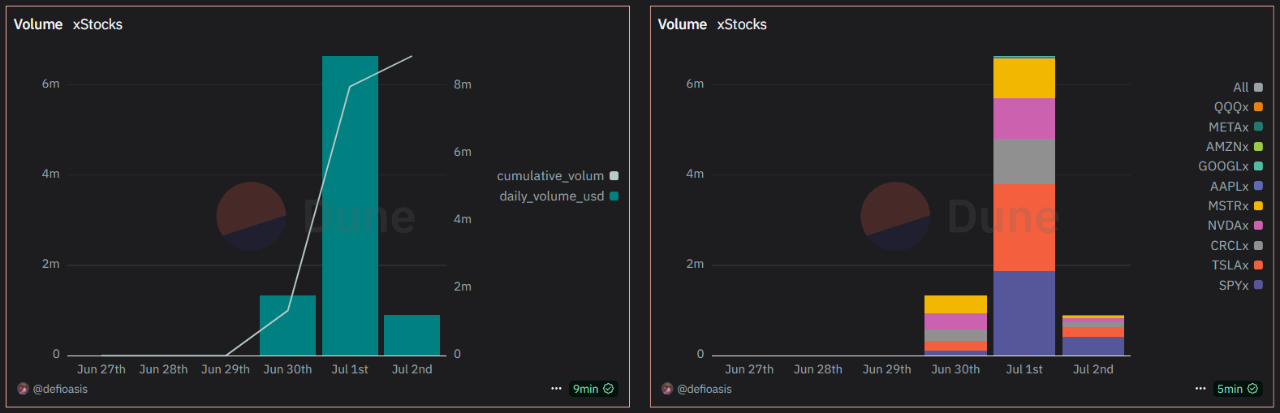Toggle daily_volume_usd legend series
The height and width of the screenshot is (413, 1280).
click(x=559, y=196)
